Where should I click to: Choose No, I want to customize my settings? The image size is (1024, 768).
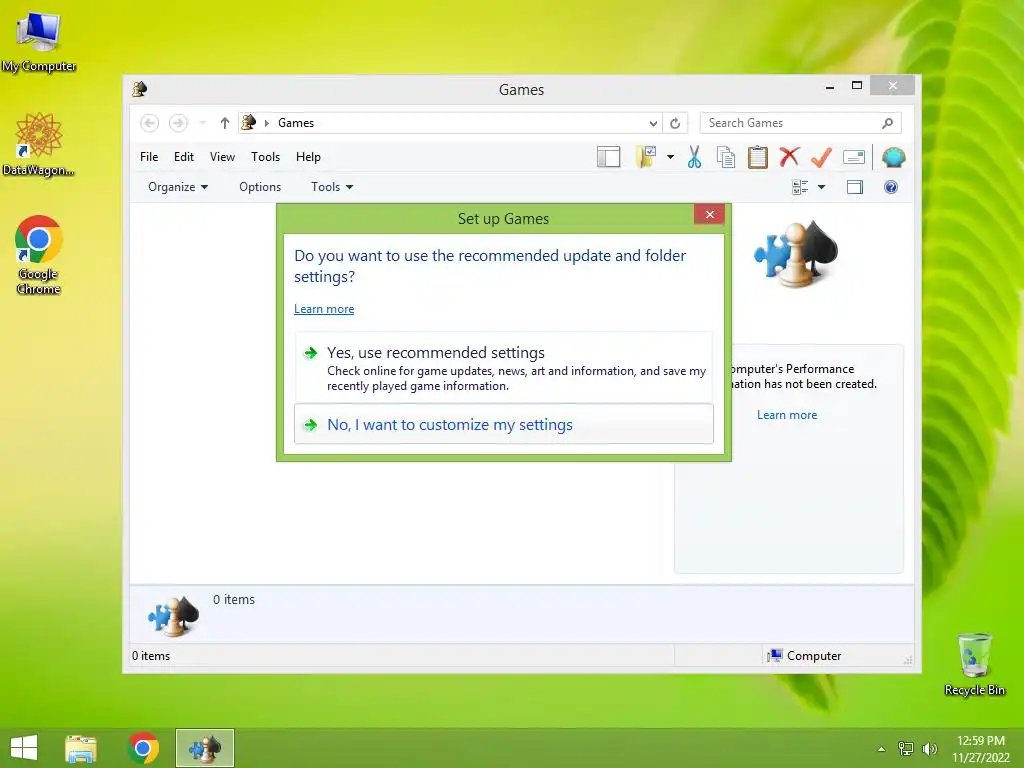[504, 424]
